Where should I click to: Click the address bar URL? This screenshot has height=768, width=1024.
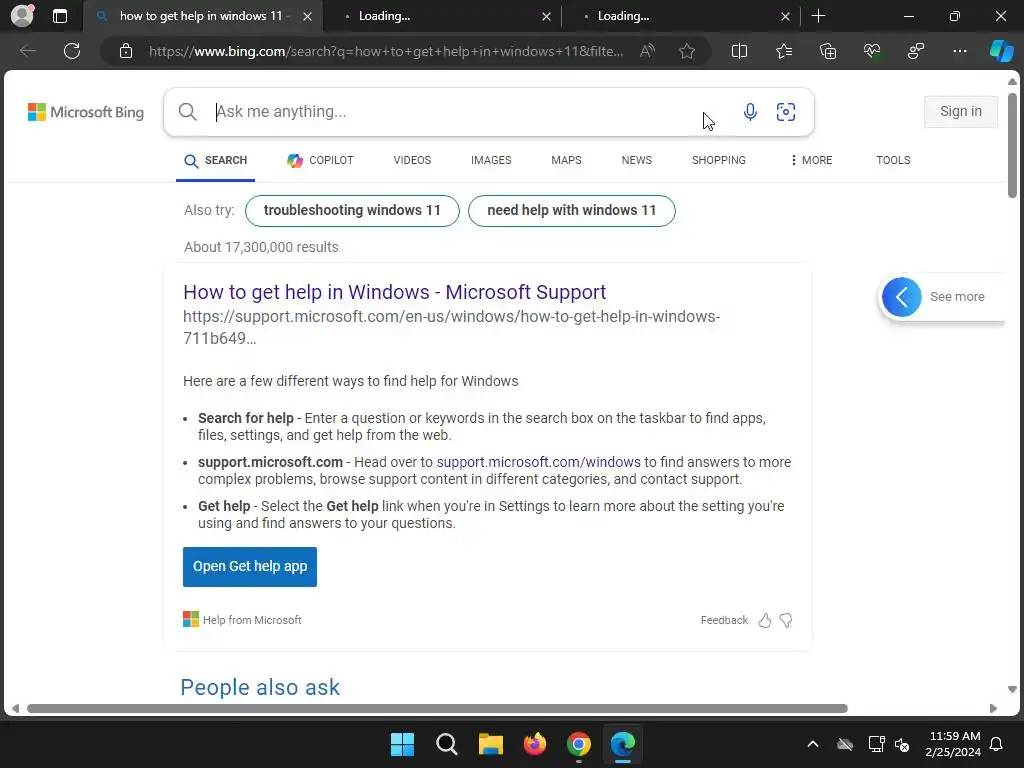[385, 51]
